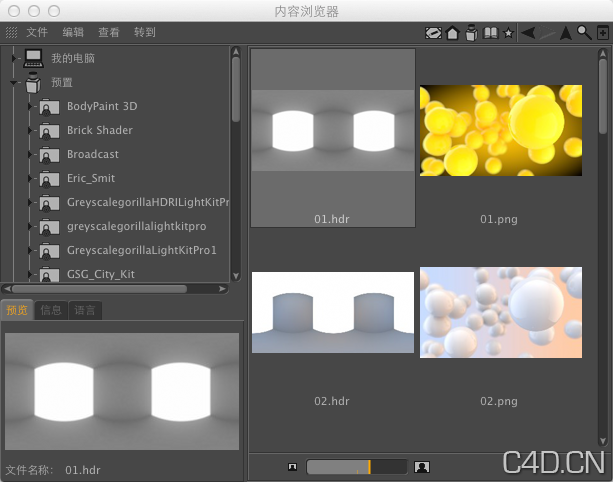Select the GSG_City_Kit entry
Image resolution: width=613 pixels, height=482 pixels.
101,274
